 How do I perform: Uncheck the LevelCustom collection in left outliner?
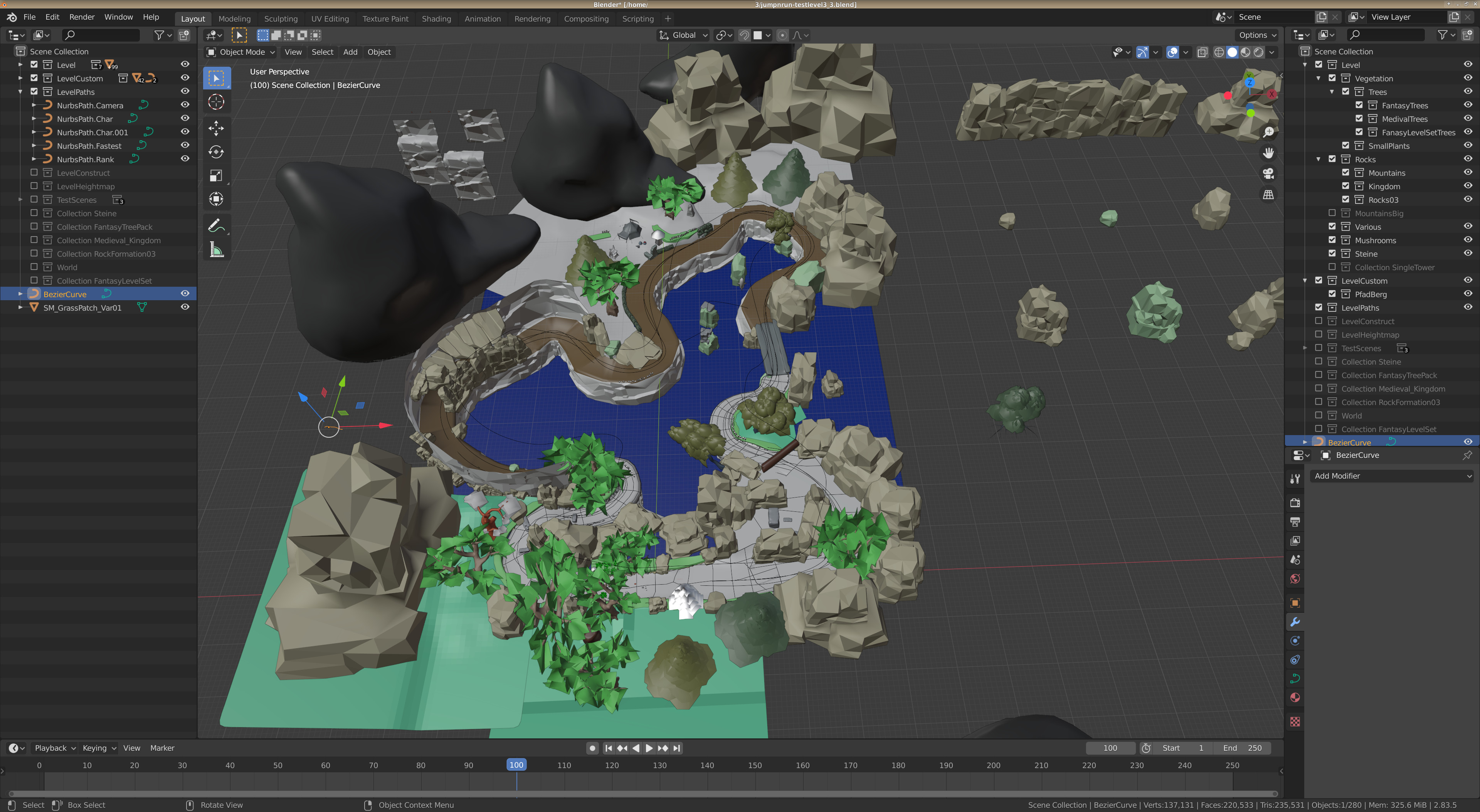(x=34, y=78)
